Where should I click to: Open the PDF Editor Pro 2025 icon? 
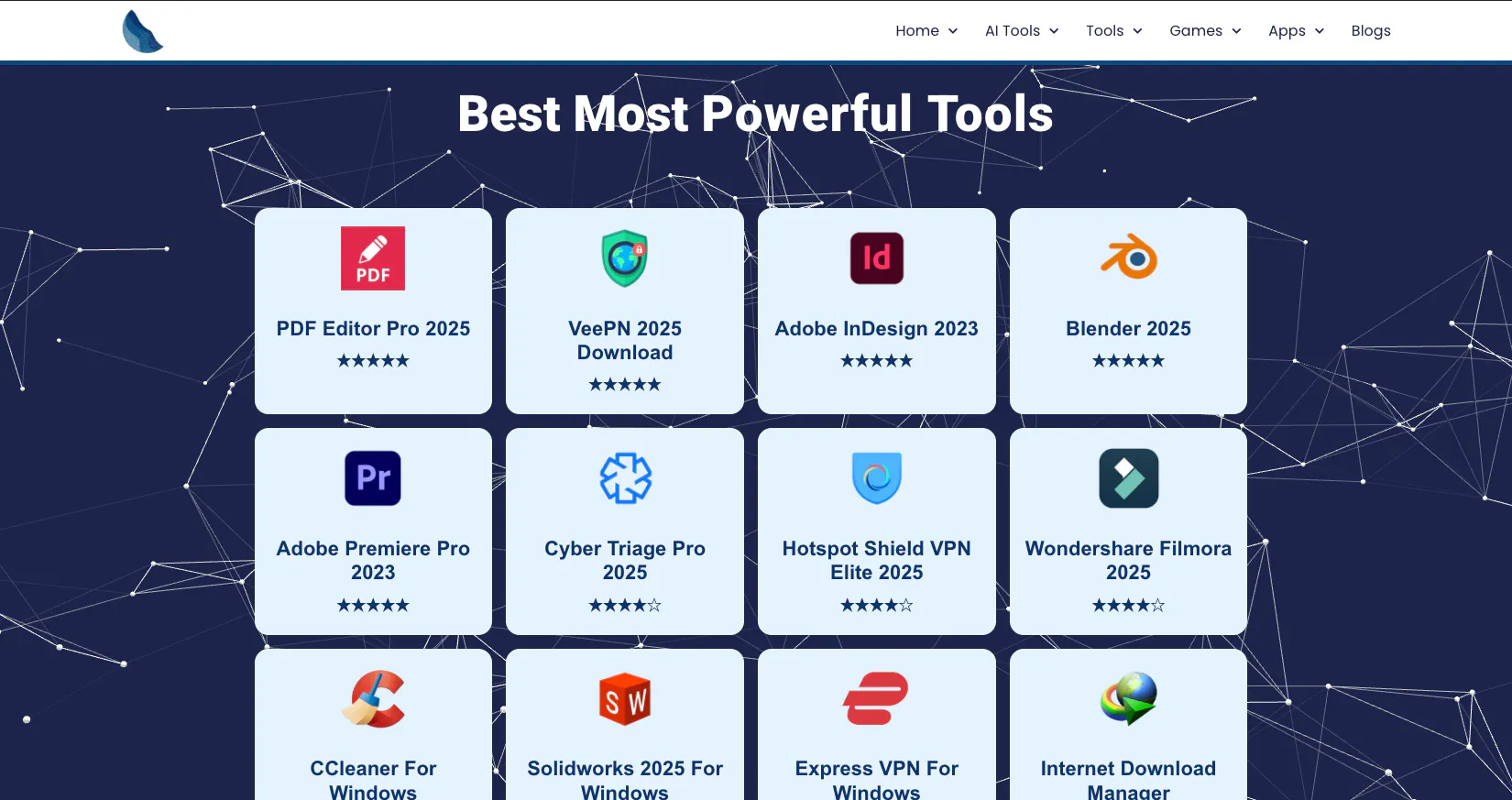click(x=373, y=258)
